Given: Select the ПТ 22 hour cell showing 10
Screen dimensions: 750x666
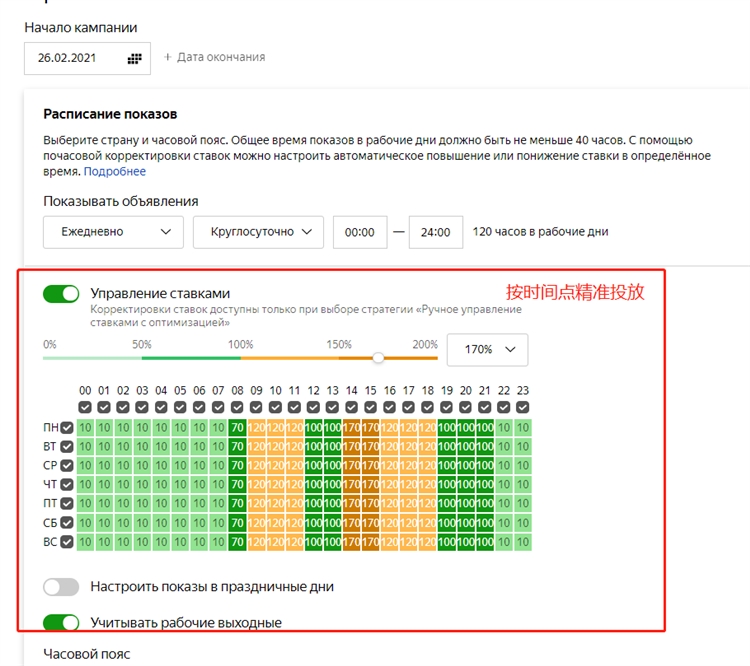Looking at the screenshot, I should tap(504, 503).
